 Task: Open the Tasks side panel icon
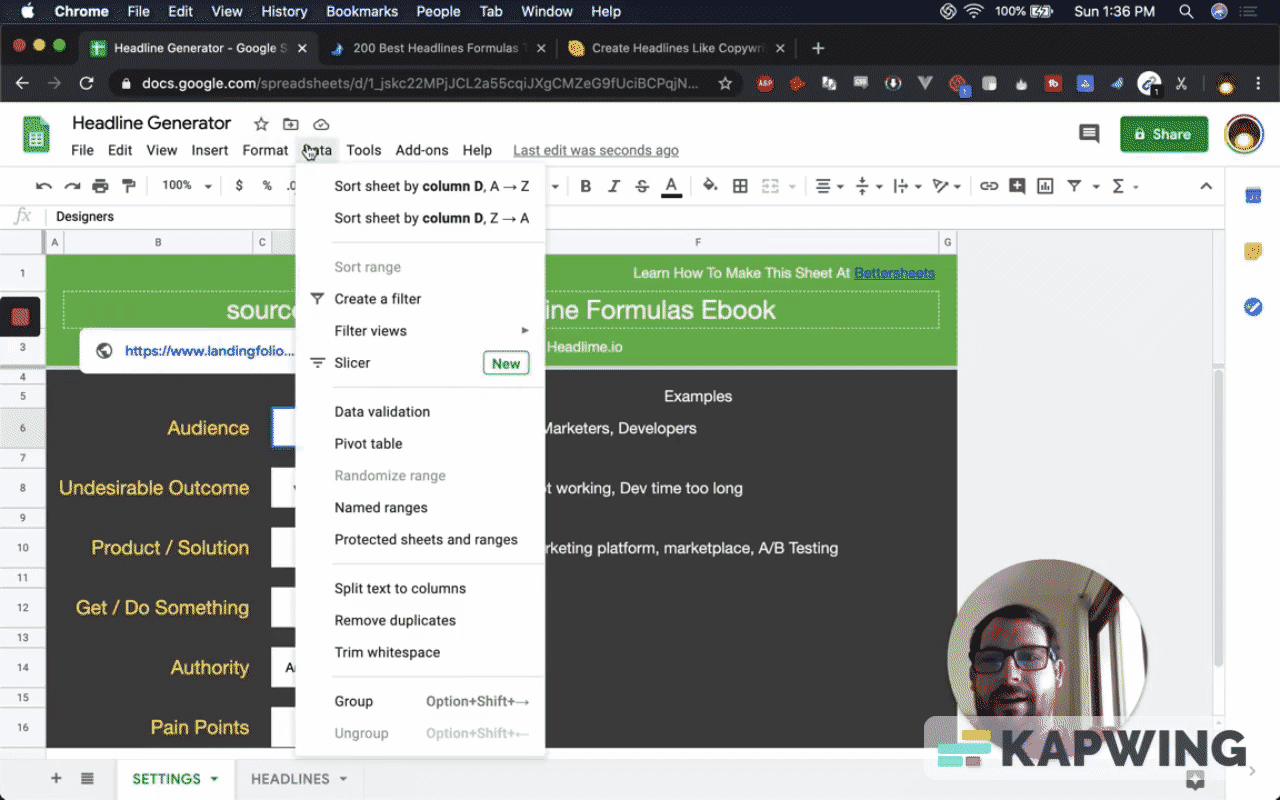click(1253, 307)
